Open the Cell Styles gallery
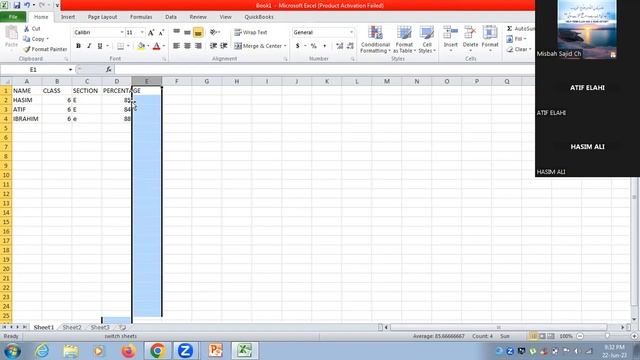The height and width of the screenshot is (360, 640). (x=427, y=39)
